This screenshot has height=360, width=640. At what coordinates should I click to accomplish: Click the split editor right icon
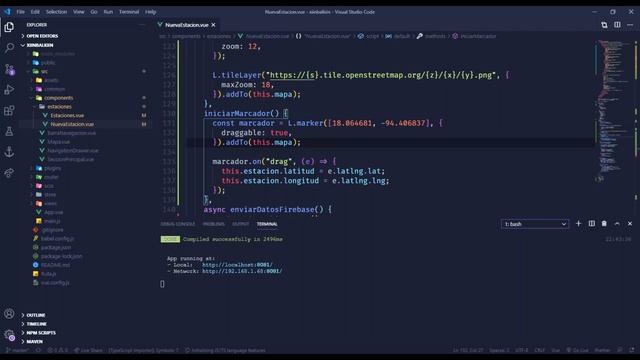point(617,25)
